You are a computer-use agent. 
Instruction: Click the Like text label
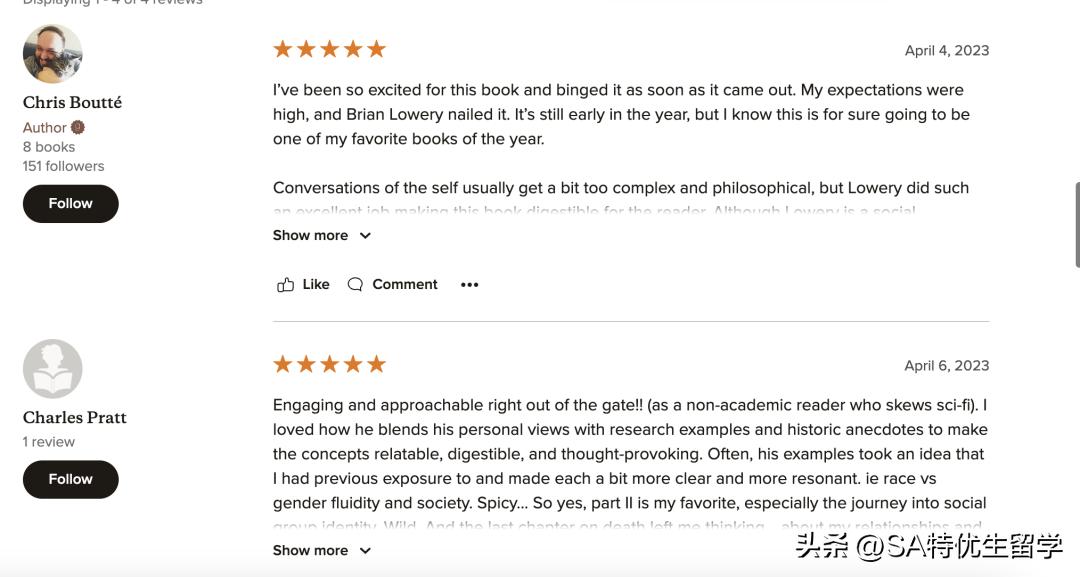point(316,285)
